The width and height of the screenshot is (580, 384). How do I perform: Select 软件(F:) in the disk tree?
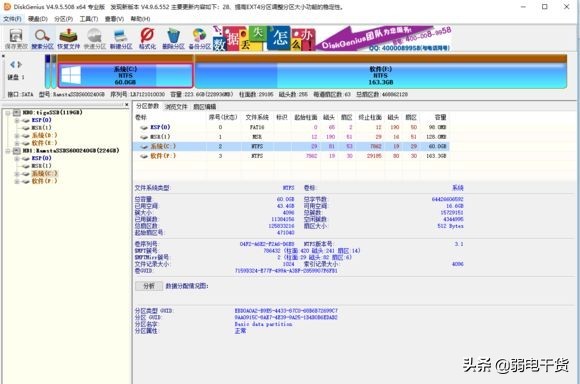44,181
